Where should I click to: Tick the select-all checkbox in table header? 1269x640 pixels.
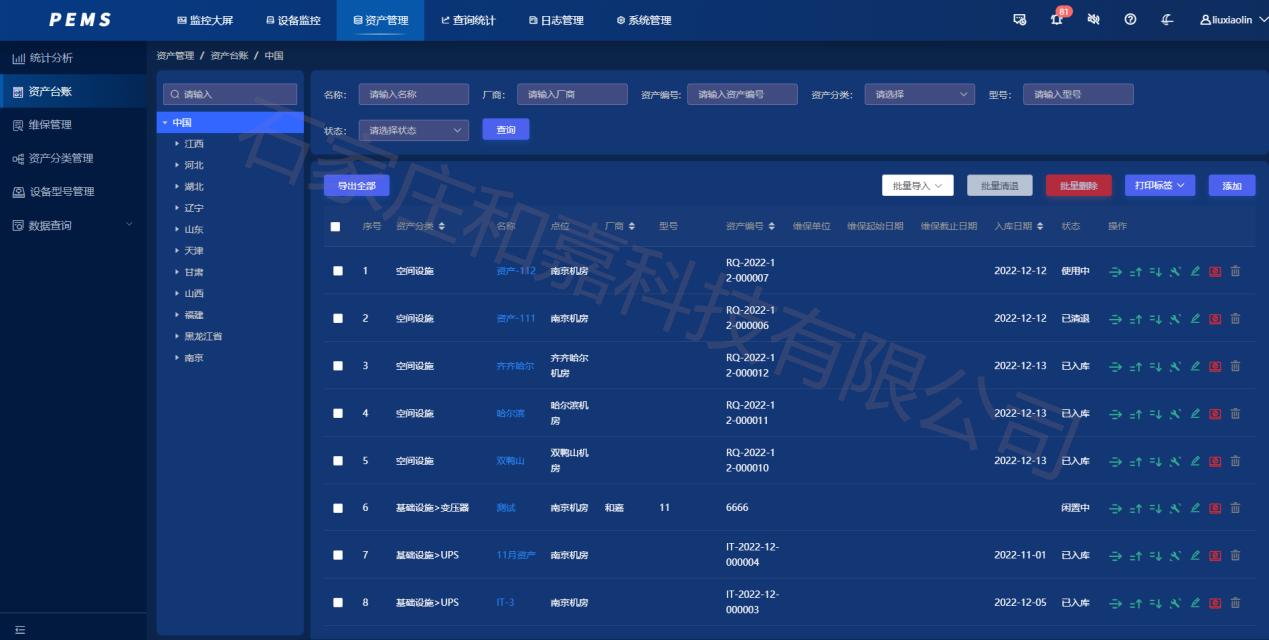(x=336, y=227)
